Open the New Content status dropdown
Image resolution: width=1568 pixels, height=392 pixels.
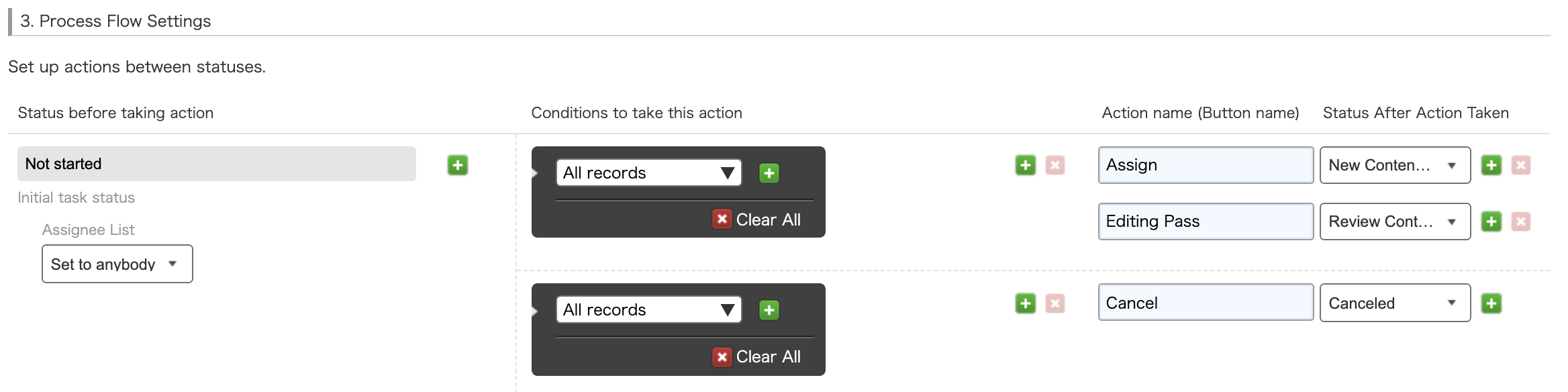[1394, 165]
